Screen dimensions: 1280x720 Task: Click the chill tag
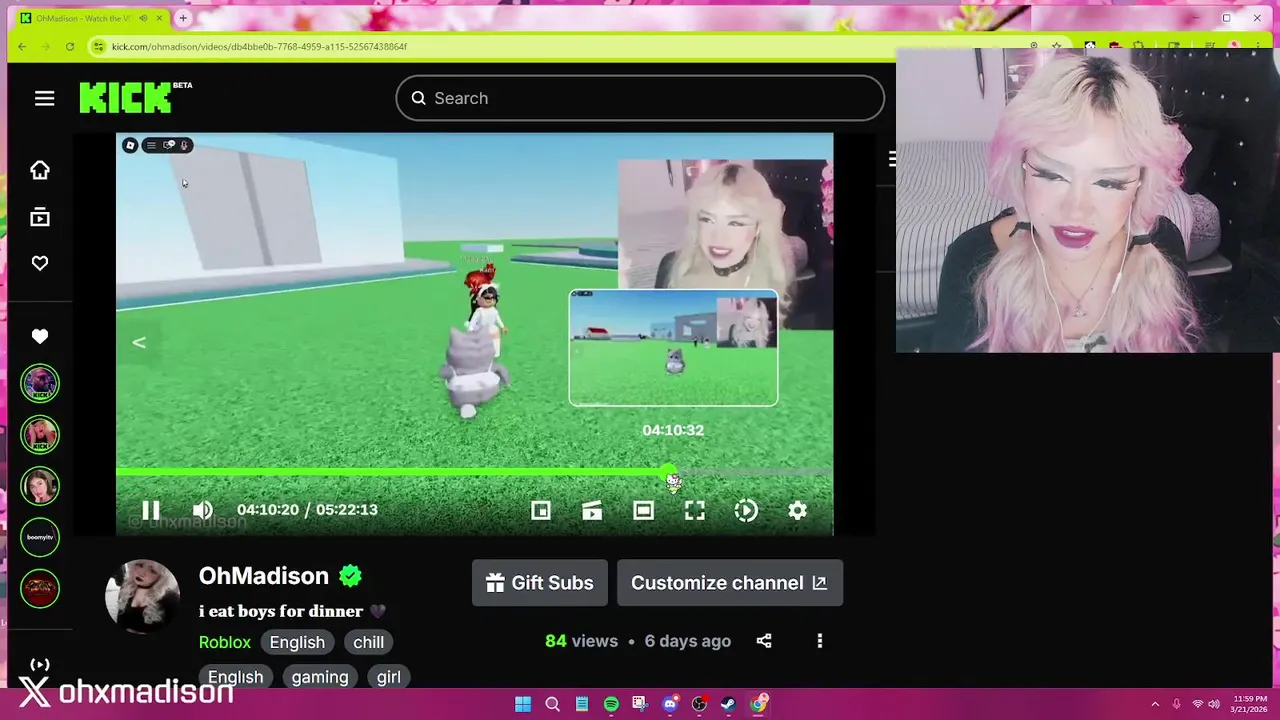tap(368, 642)
